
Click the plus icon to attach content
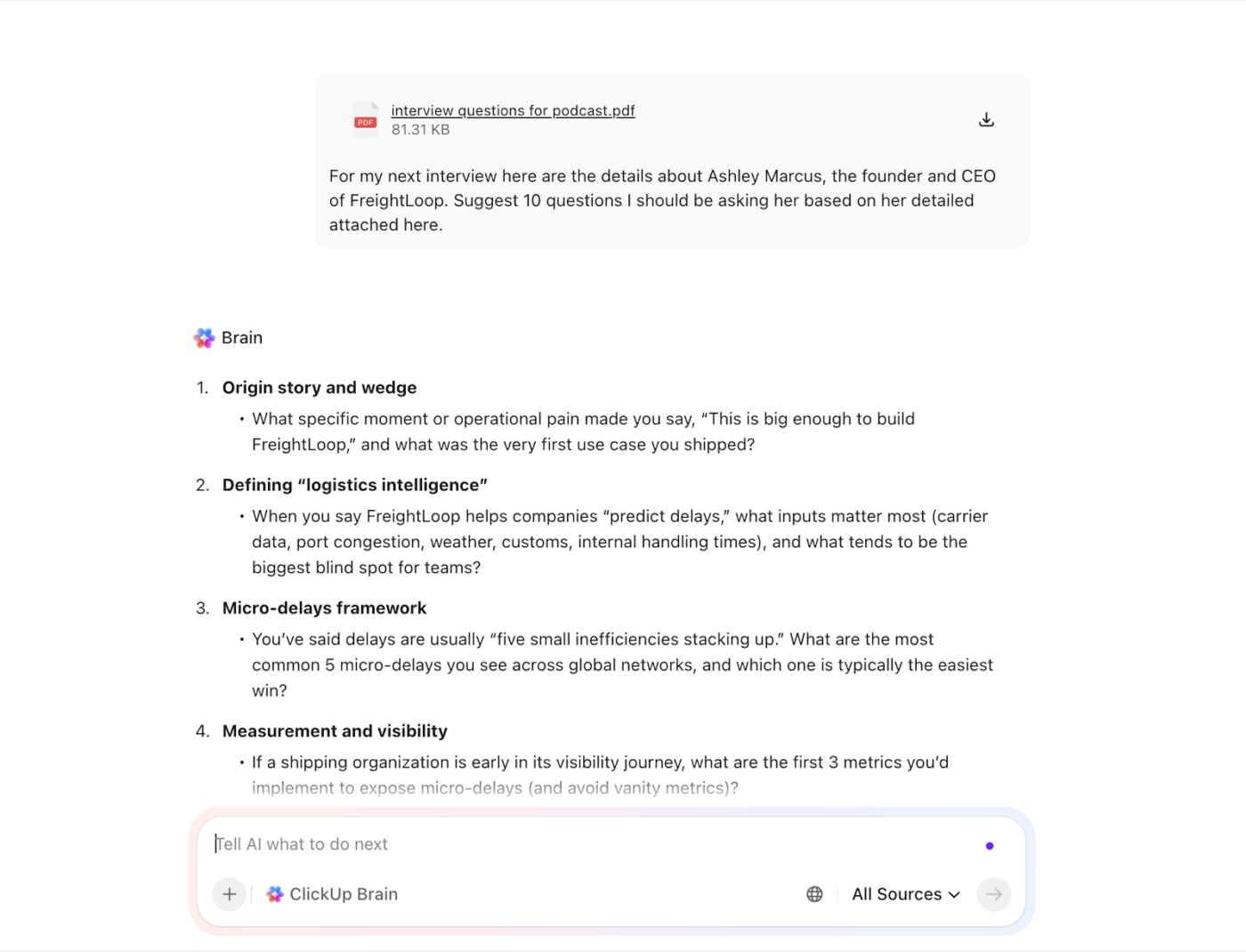tap(229, 894)
